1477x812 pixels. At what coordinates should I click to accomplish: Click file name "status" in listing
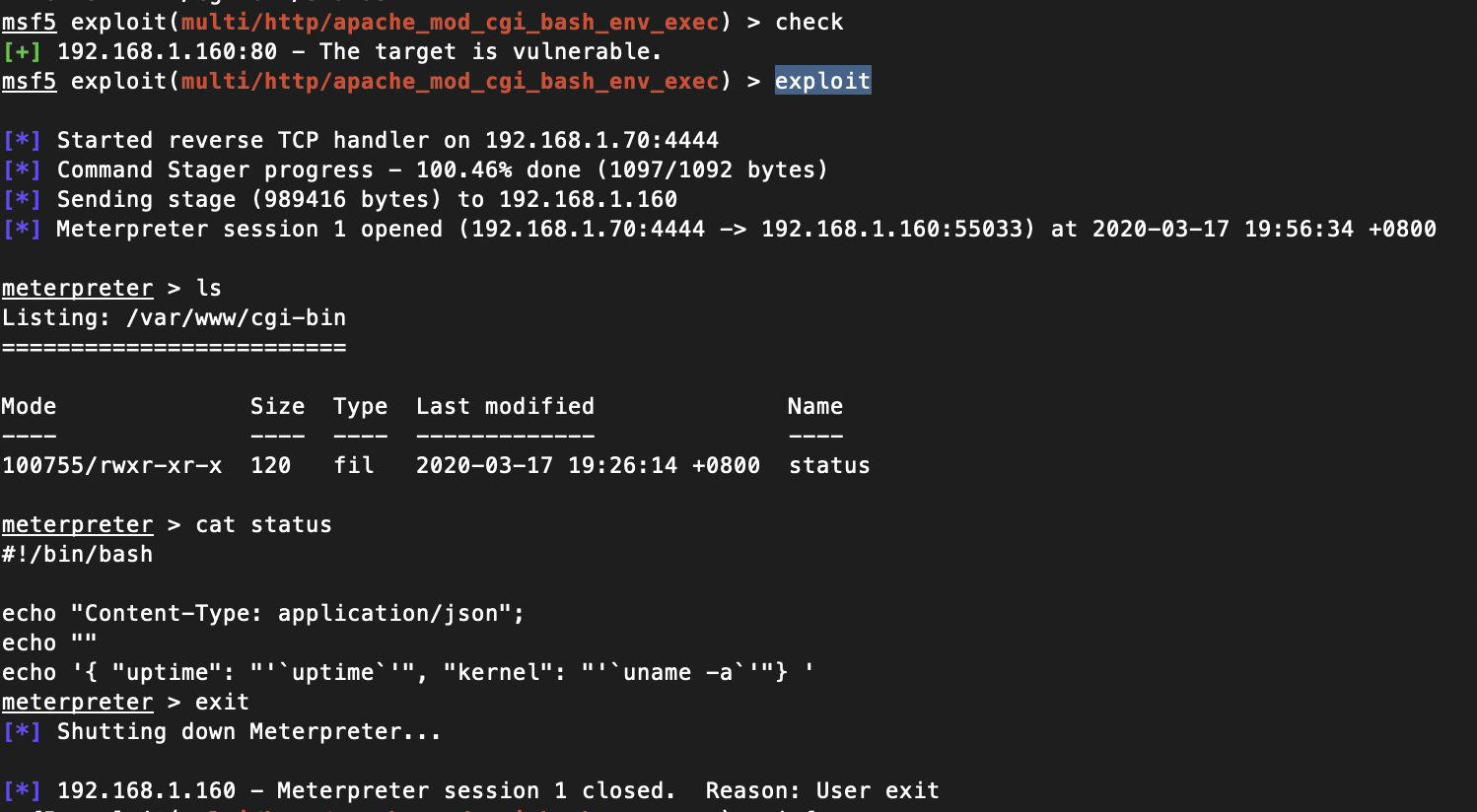click(x=829, y=465)
